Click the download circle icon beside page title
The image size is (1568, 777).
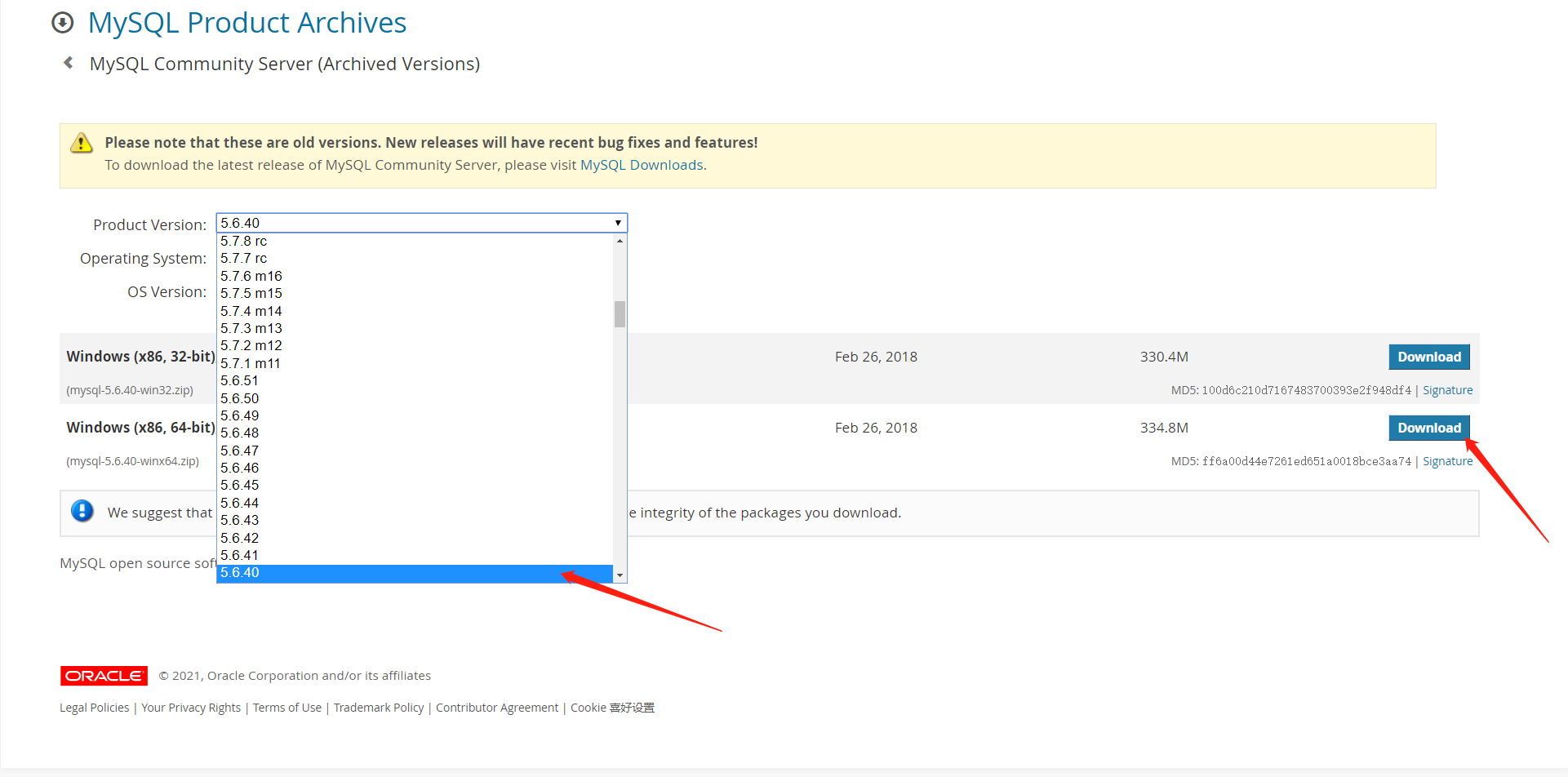click(x=63, y=23)
